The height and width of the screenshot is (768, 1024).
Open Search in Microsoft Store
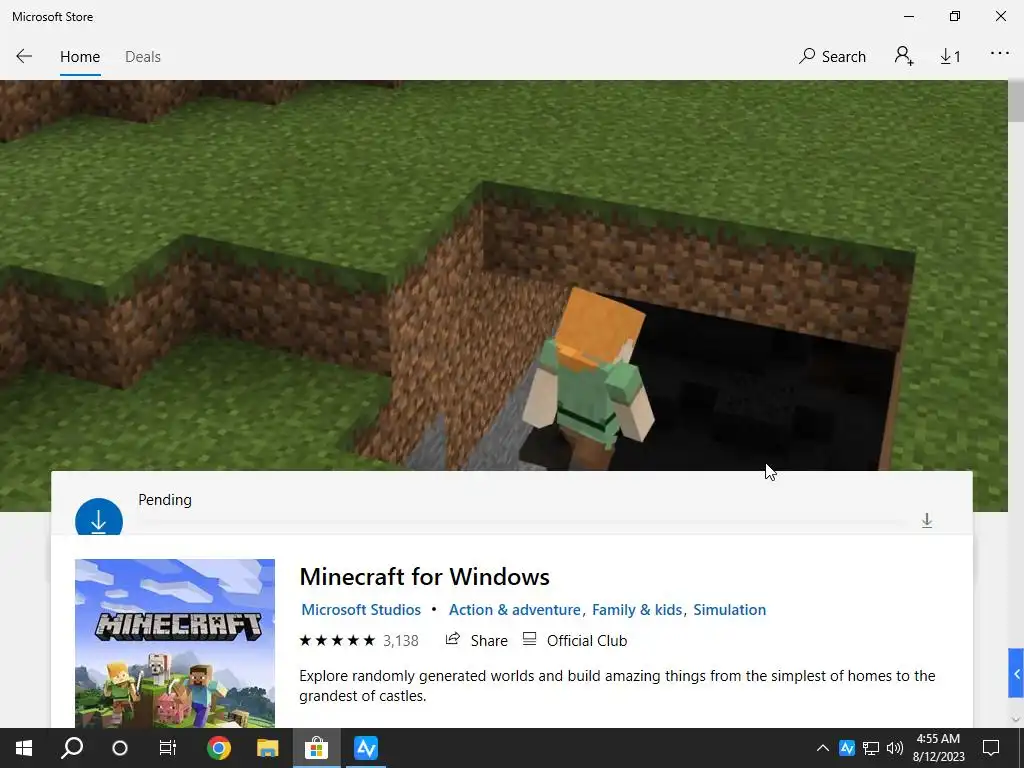[832, 57]
